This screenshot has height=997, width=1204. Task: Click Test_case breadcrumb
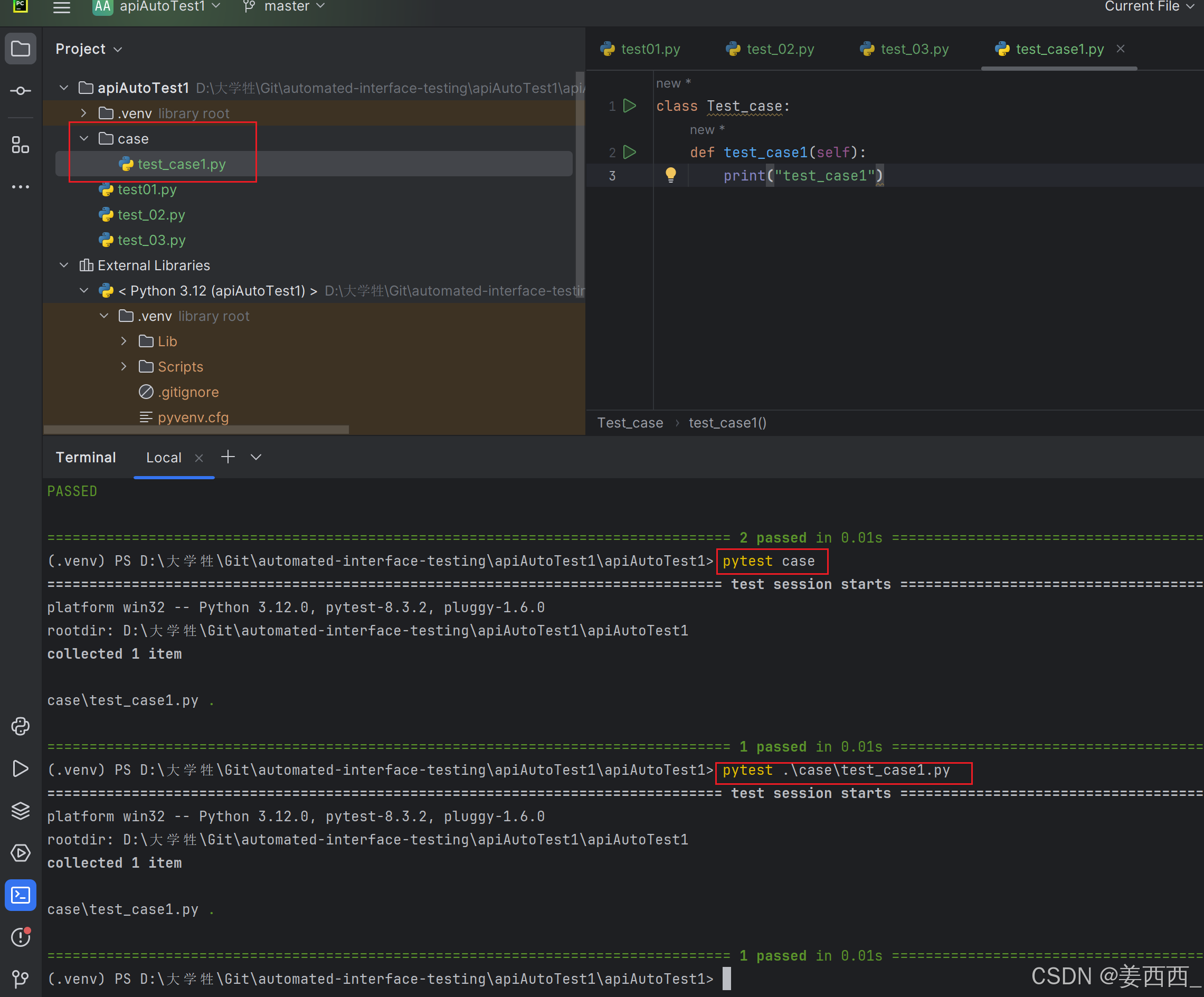630,423
